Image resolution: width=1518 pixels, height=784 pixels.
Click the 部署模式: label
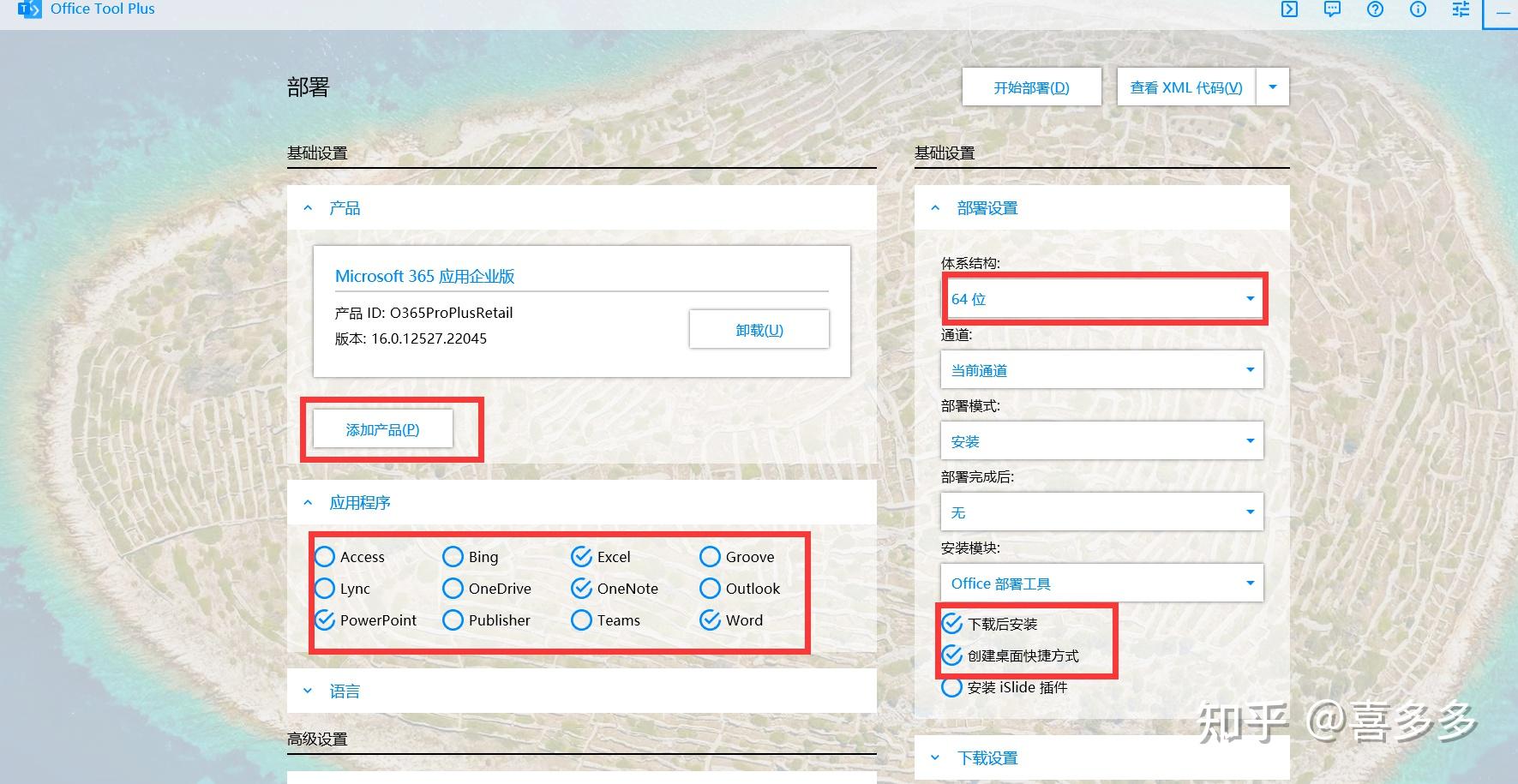pos(970,406)
